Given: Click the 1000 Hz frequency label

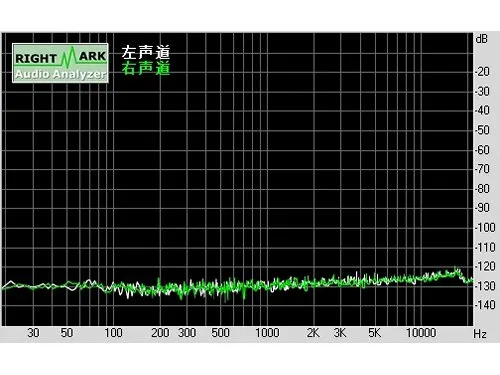Looking at the screenshot, I should click(267, 333).
